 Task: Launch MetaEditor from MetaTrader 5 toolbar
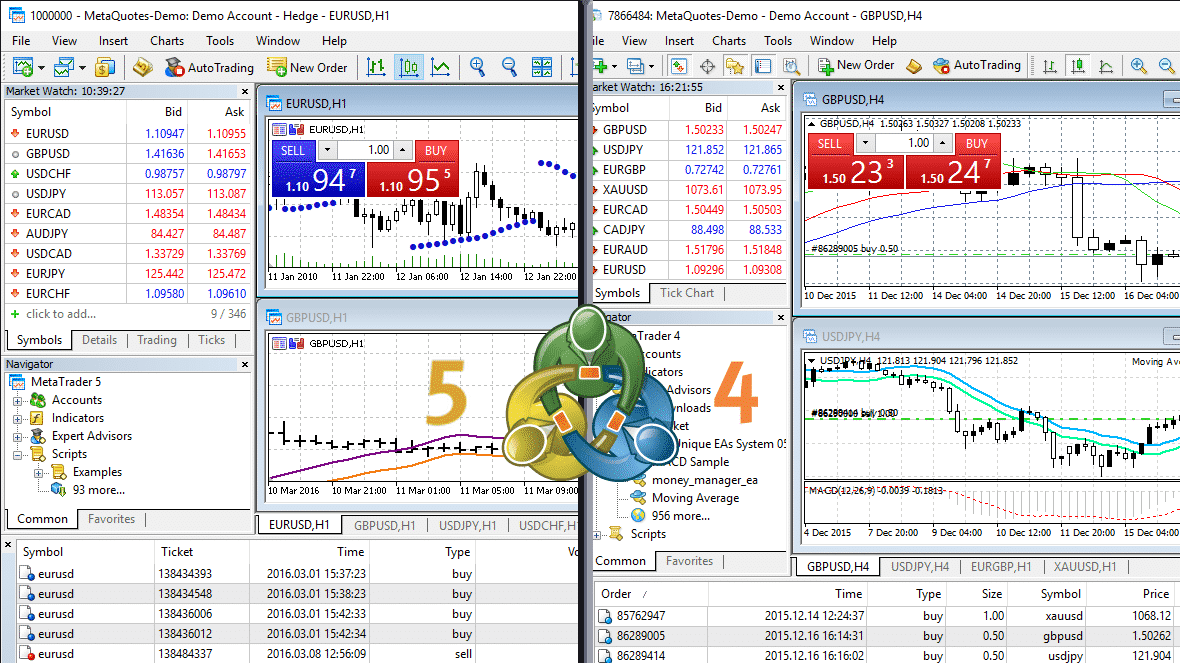pyautogui.click(x=143, y=67)
